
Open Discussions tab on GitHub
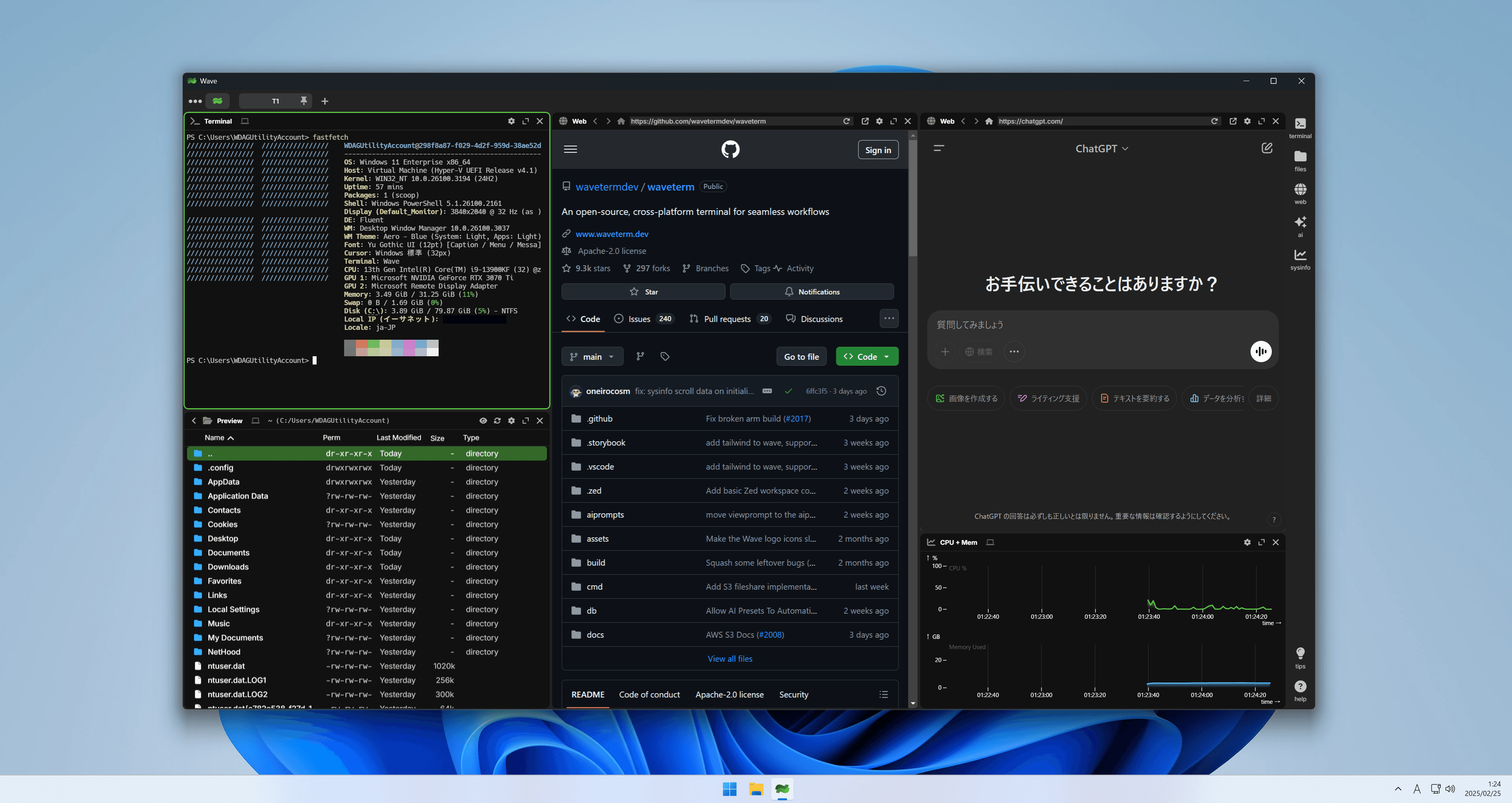click(x=813, y=319)
